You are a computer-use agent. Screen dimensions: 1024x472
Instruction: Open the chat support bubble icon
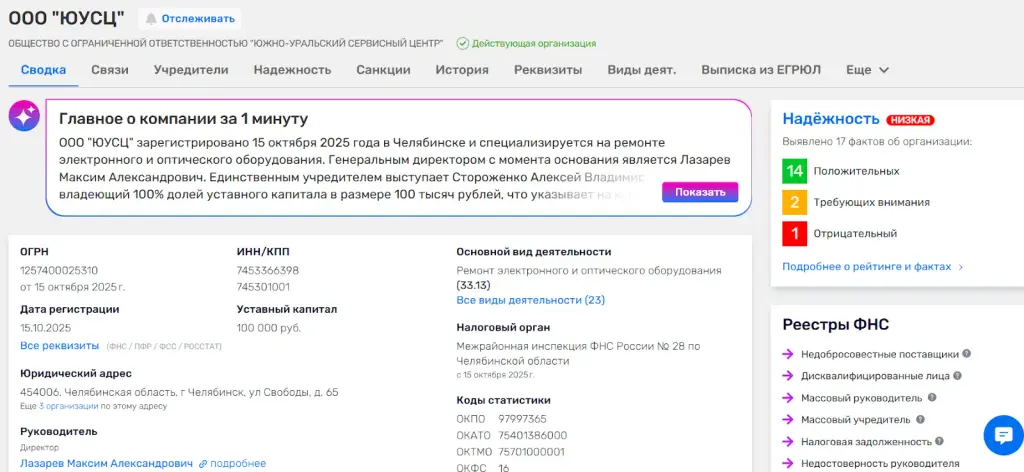click(1003, 435)
